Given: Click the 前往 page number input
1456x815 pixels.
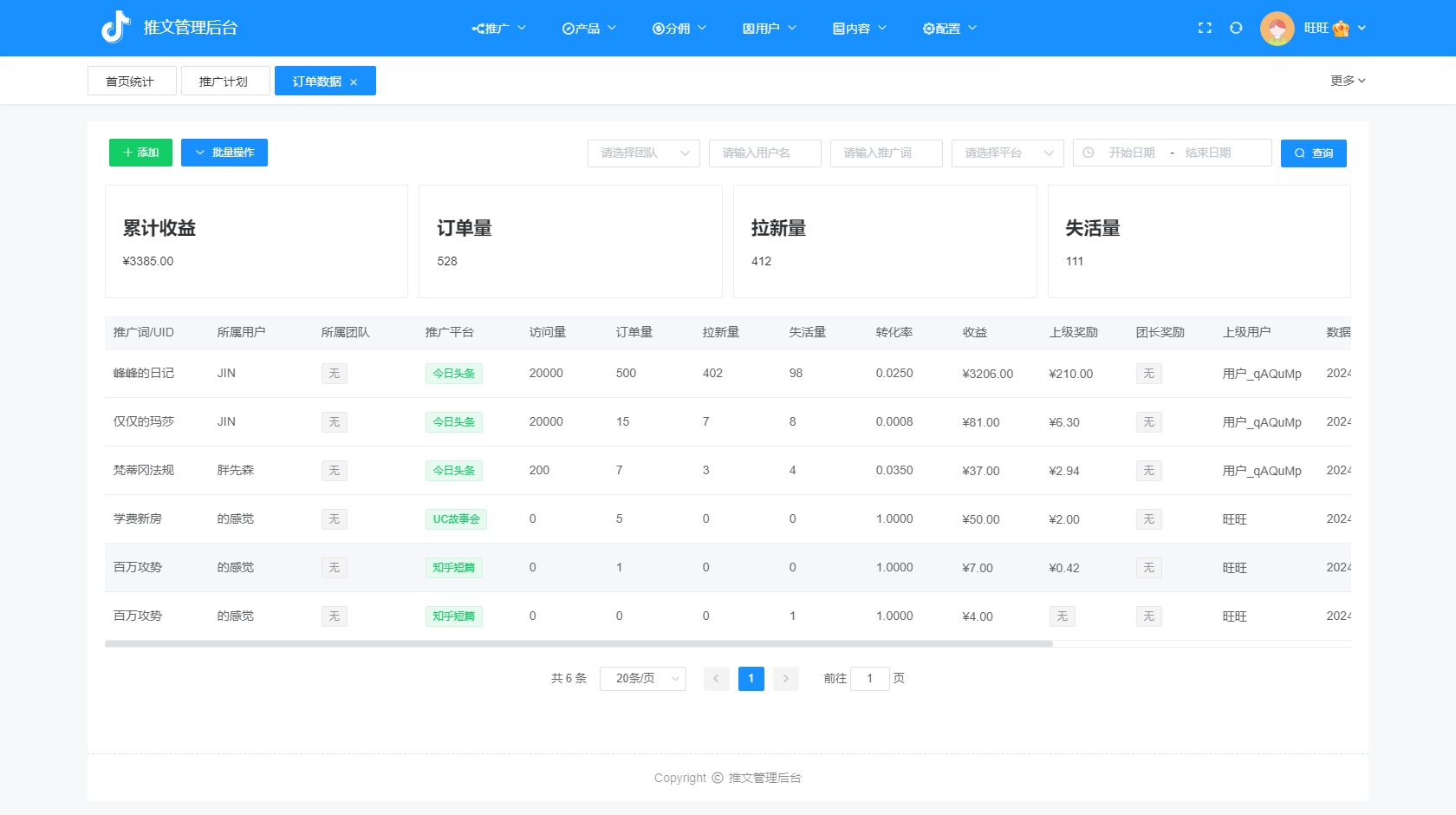Looking at the screenshot, I should [x=870, y=679].
